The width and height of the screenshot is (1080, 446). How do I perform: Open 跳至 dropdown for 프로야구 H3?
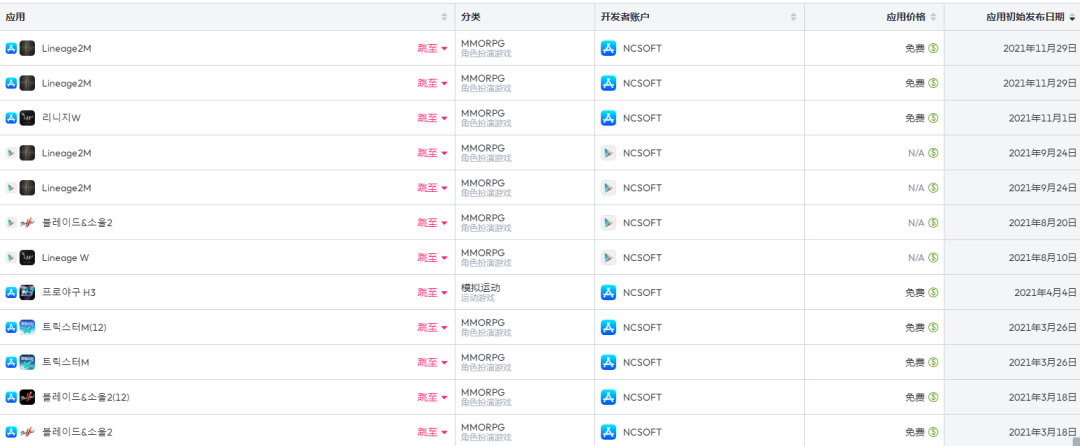pos(432,293)
